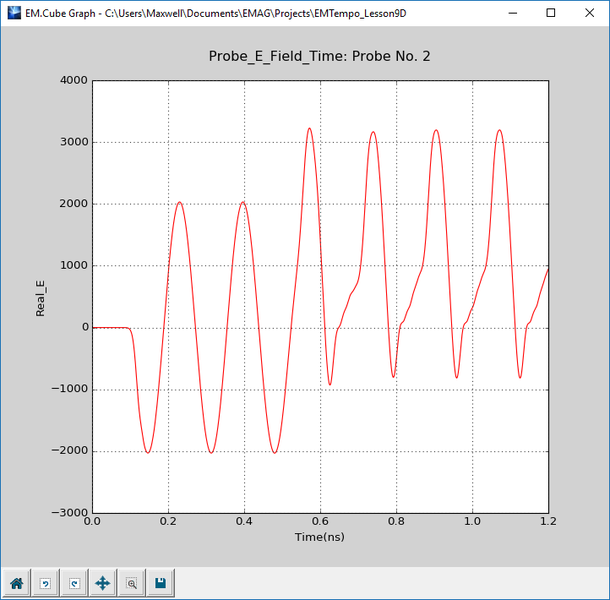Viewport: 610px width, 600px height.
Task: Select the zoom to rectangle tool
Action: (x=131, y=582)
